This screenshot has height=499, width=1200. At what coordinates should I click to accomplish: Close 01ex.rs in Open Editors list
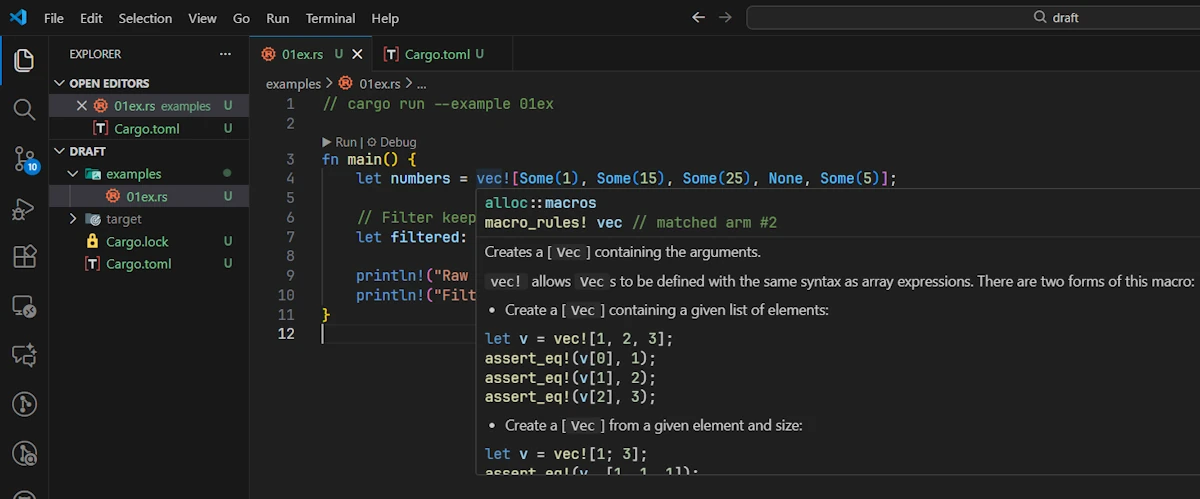(x=82, y=106)
